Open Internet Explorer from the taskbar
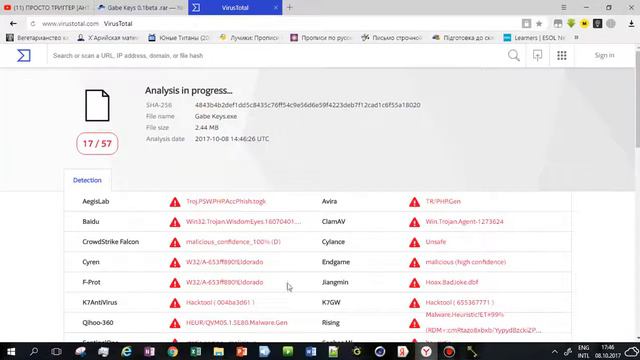640x360 pixels. 127,351
